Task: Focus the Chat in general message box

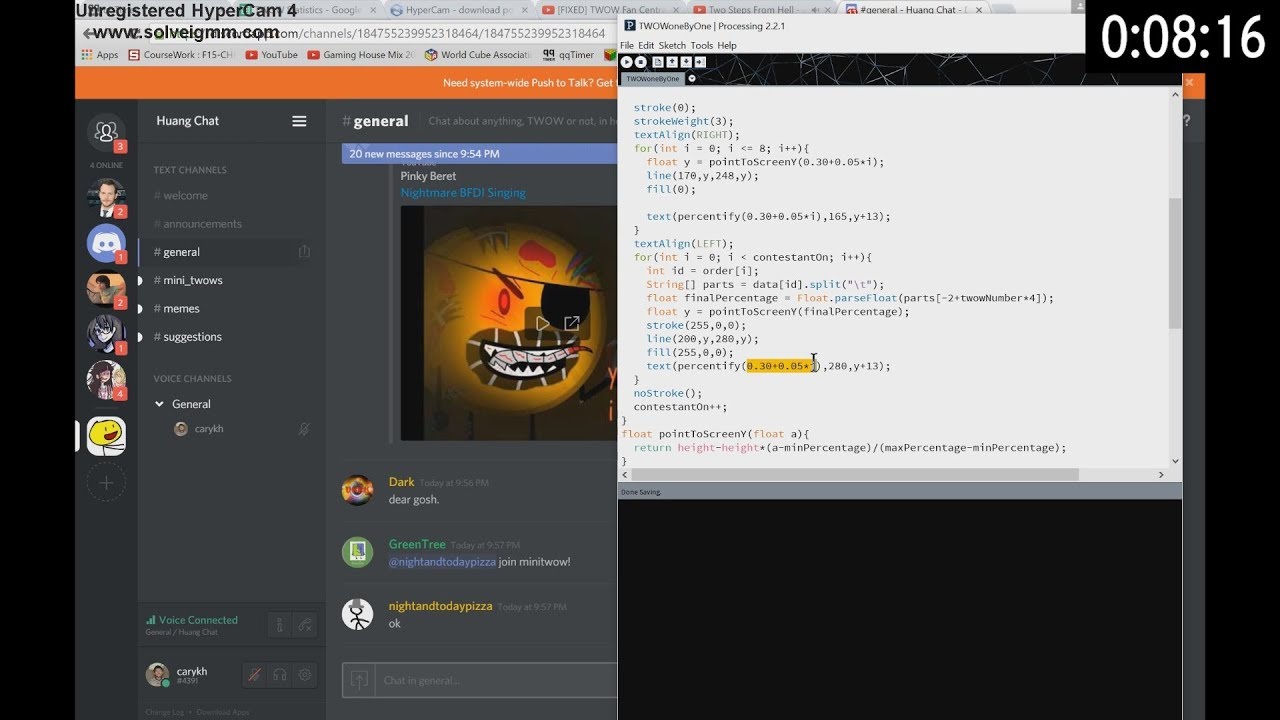Action: point(497,680)
